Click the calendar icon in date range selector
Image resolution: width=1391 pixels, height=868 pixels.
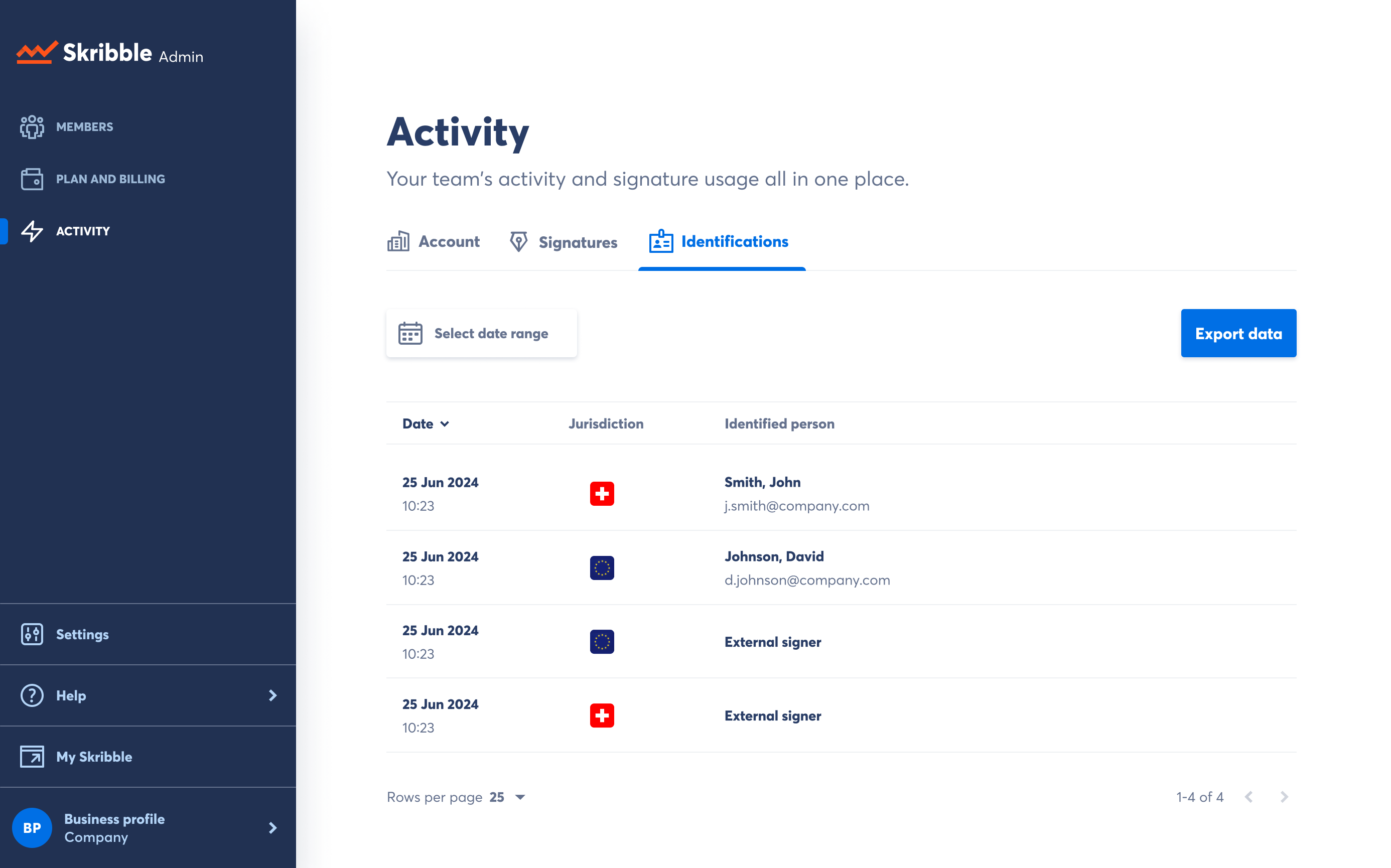click(410, 334)
